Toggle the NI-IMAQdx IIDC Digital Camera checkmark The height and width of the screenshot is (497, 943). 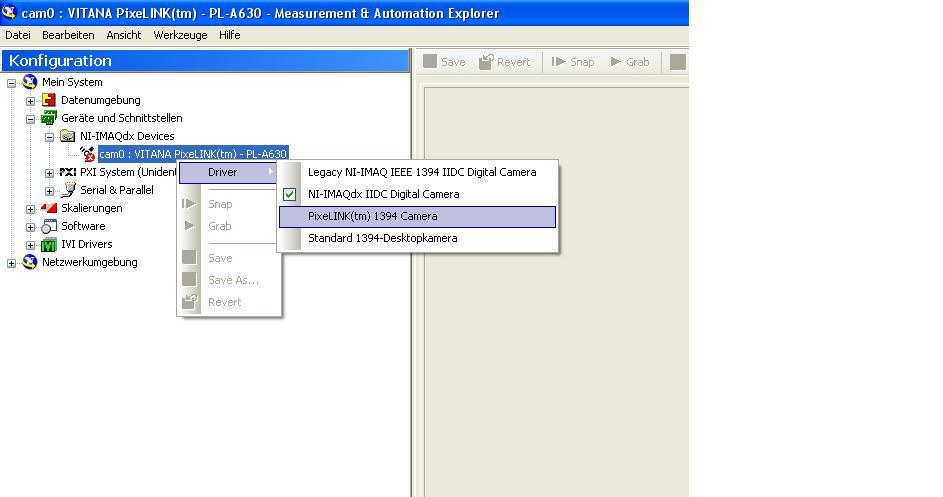(x=289, y=194)
